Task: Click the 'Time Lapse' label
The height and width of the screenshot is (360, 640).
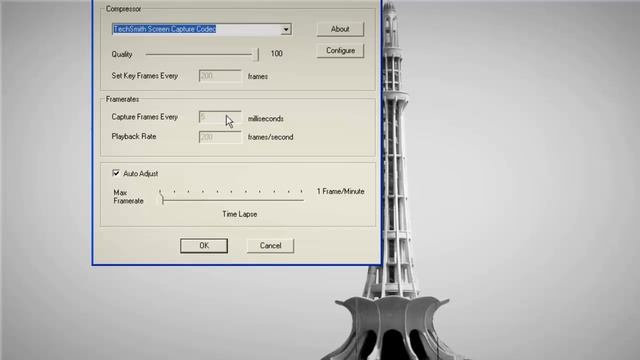Action: pos(240,214)
